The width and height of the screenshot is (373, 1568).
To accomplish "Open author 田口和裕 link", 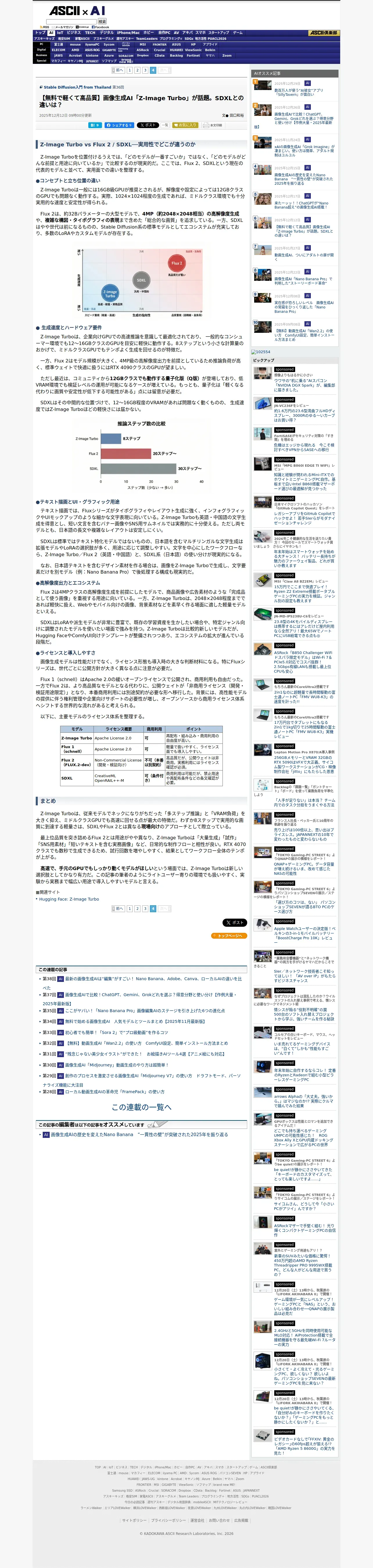I will click(236, 115).
